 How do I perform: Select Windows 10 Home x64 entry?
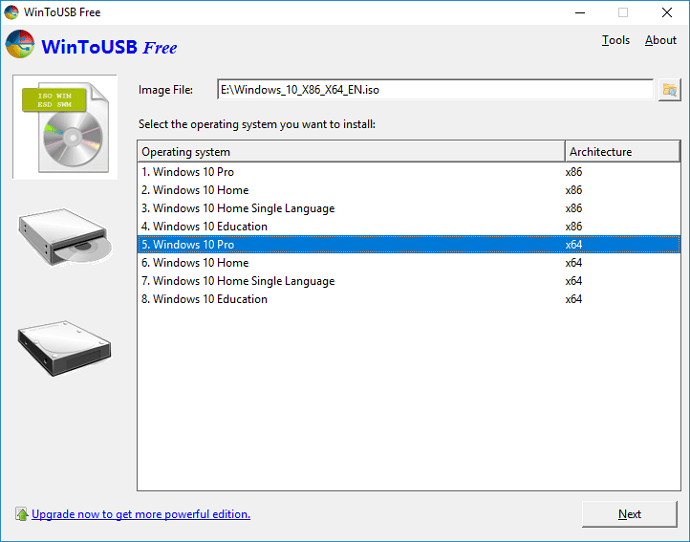pos(201,263)
